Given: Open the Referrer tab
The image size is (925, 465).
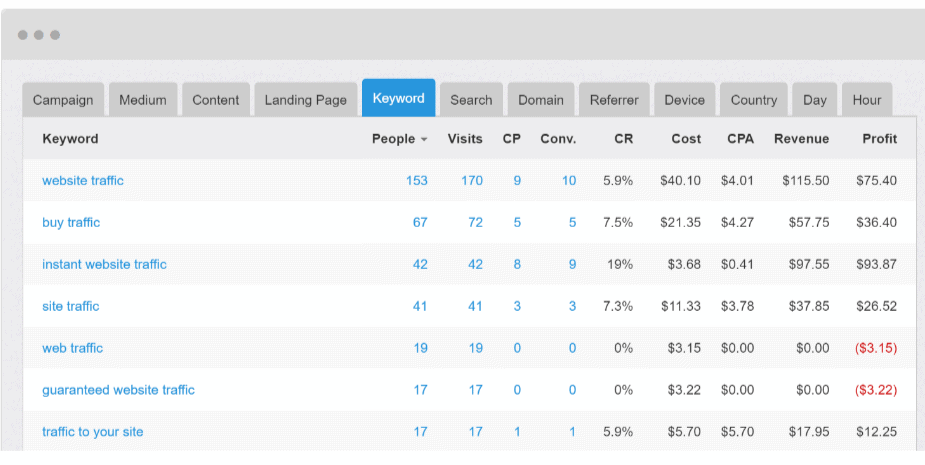Looking at the screenshot, I should [614, 100].
